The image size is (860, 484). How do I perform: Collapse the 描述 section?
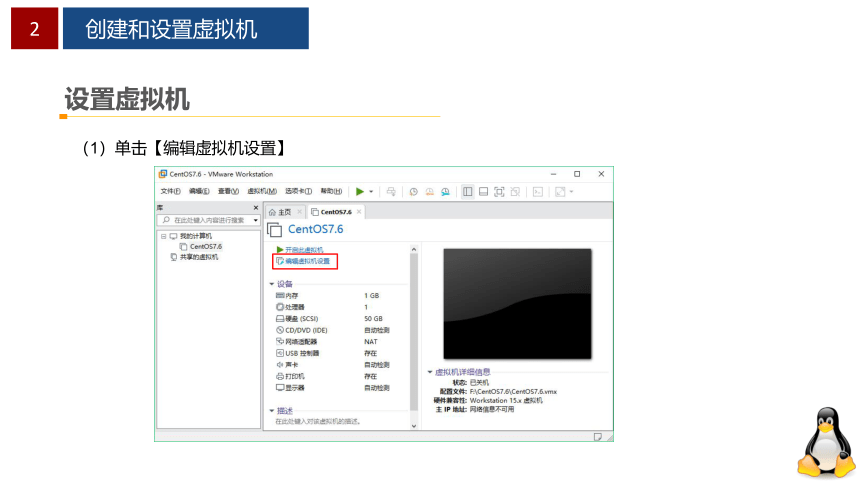271,411
